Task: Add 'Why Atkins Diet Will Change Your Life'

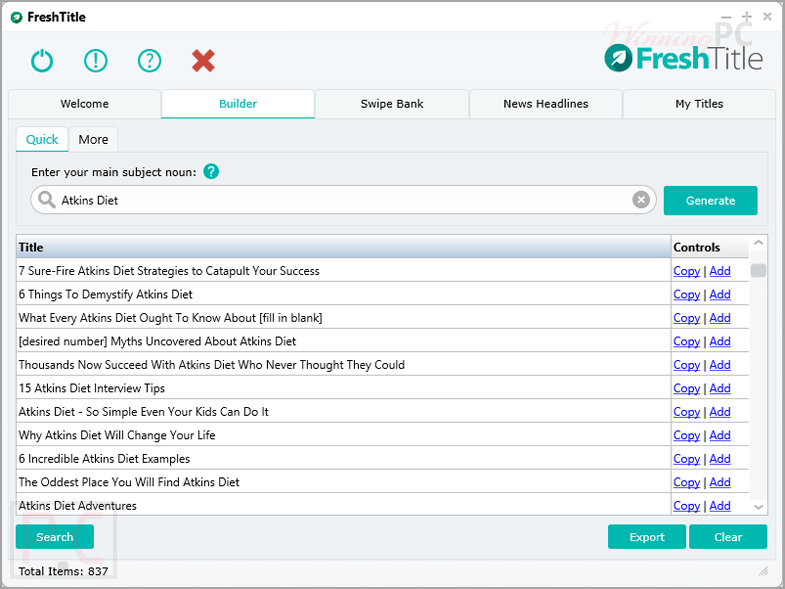Action: click(720, 436)
